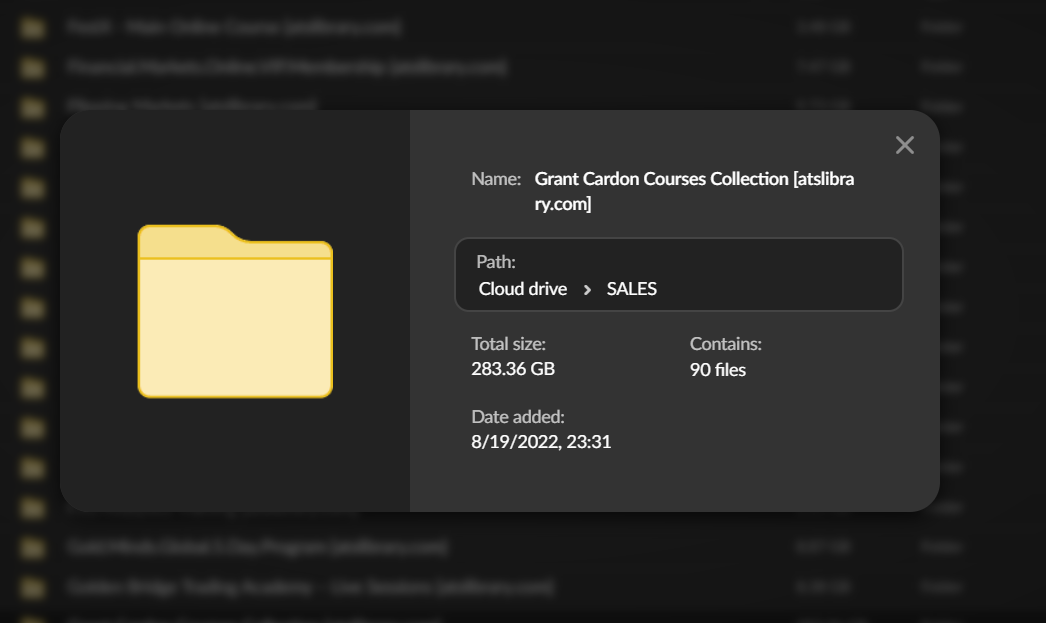Click inside the Path box of the dialog

pos(680,274)
